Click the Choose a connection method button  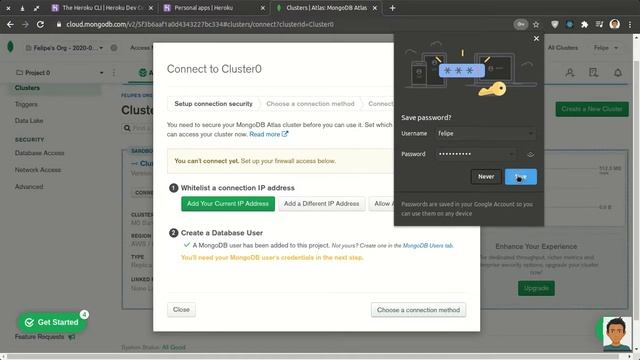coord(418,310)
